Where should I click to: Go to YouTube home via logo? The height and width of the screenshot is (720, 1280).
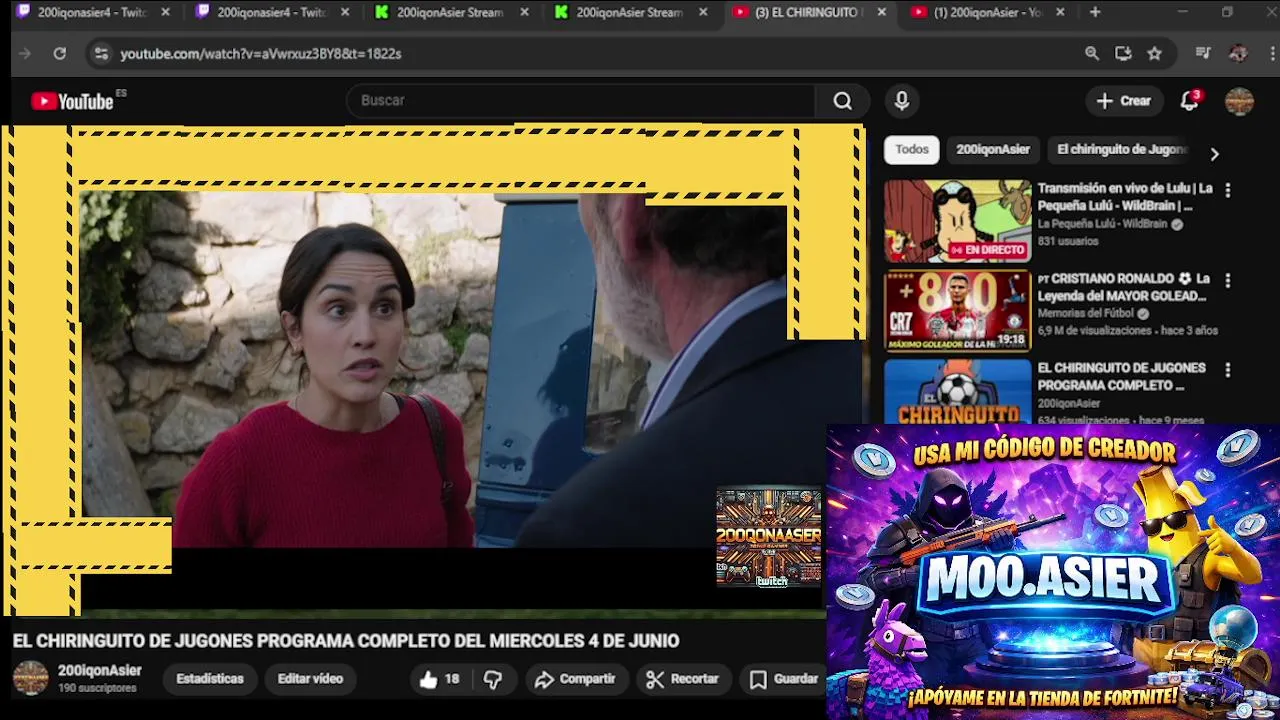tap(73, 101)
